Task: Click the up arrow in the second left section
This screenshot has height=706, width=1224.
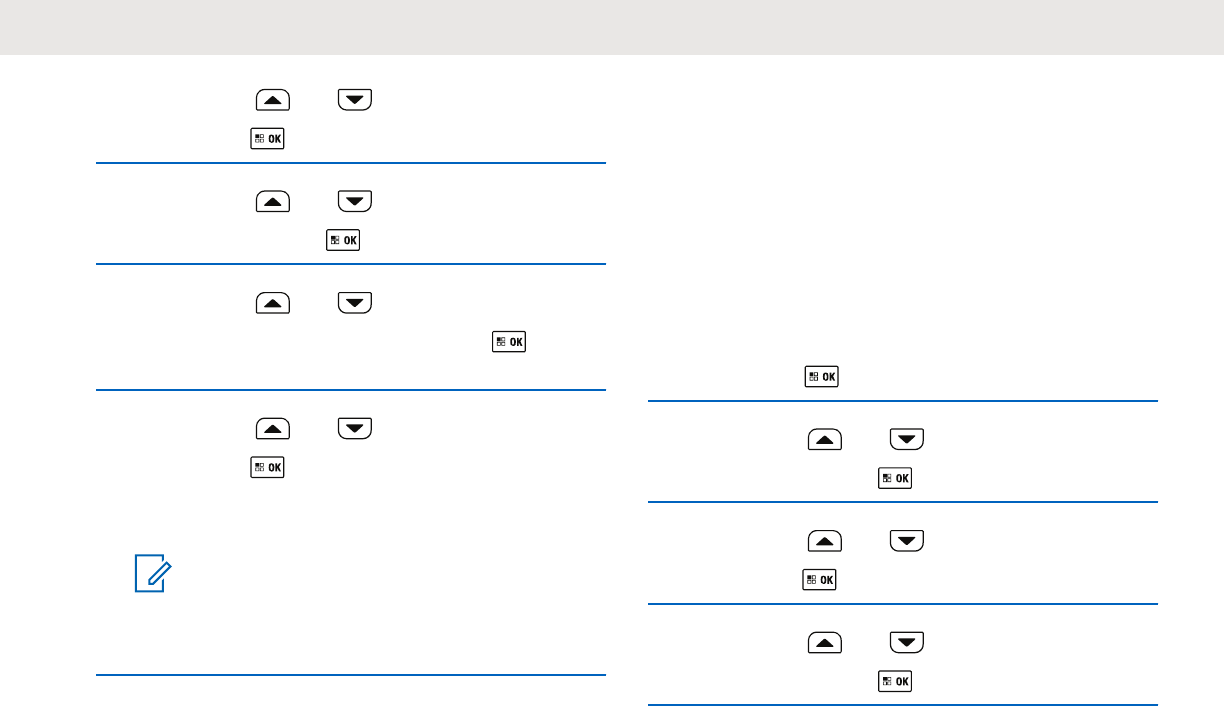Action: tap(273, 201)
